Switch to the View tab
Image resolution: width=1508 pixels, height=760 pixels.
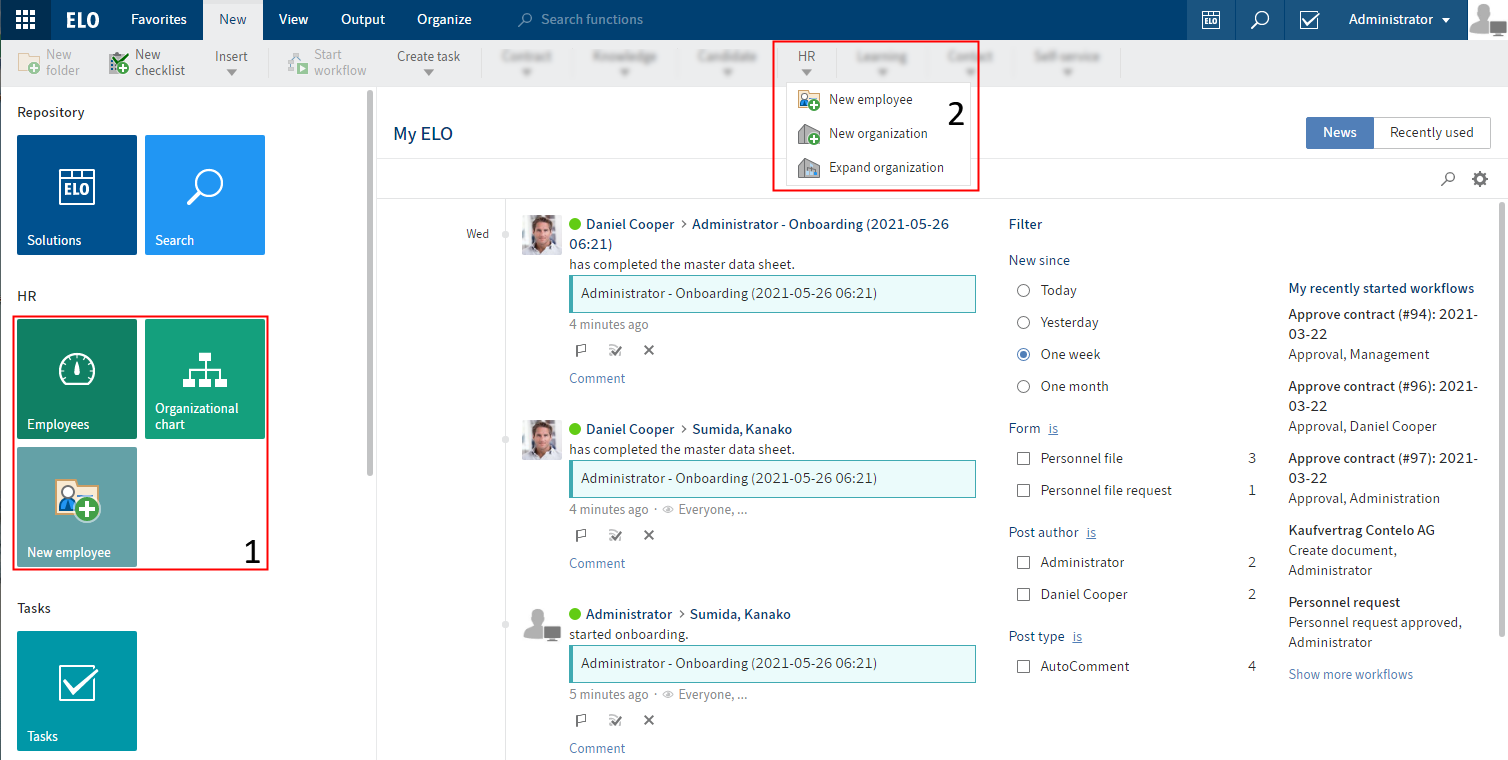293,19
